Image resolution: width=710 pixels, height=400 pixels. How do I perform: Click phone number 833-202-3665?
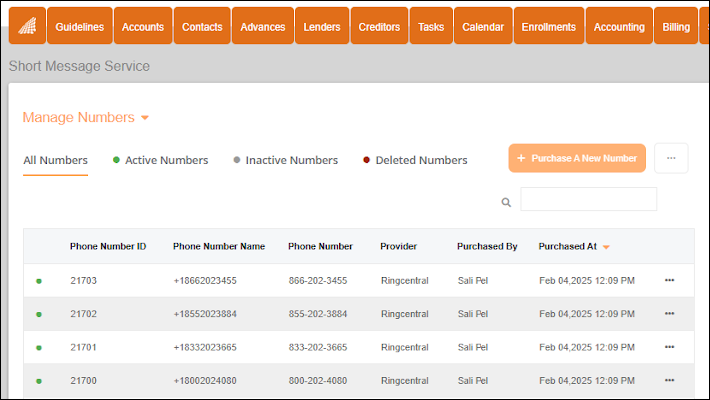318,347
